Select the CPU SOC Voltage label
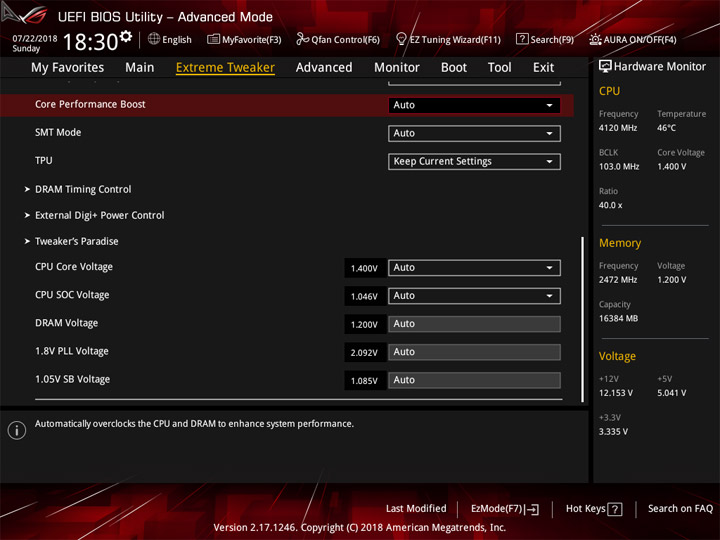720x540 pixels. coord(72,295)
